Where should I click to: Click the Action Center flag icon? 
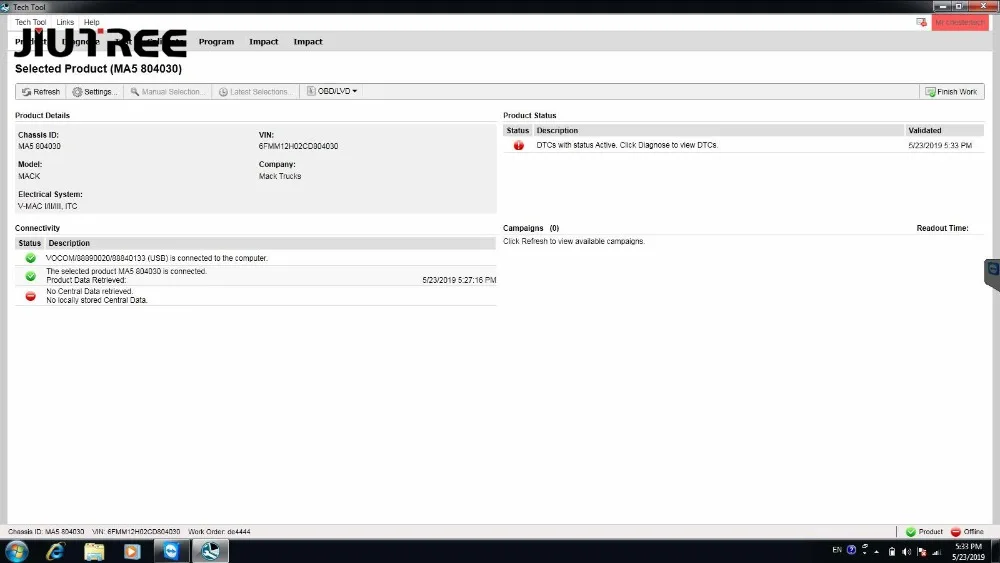[x=922, y=552]
